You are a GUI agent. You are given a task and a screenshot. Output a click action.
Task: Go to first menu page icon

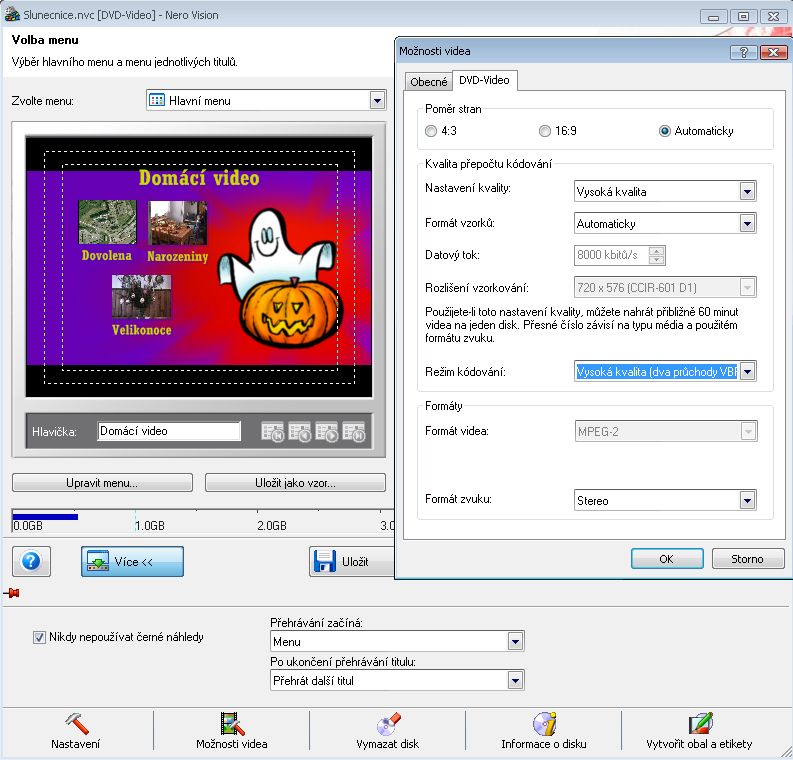coord(273,432)
